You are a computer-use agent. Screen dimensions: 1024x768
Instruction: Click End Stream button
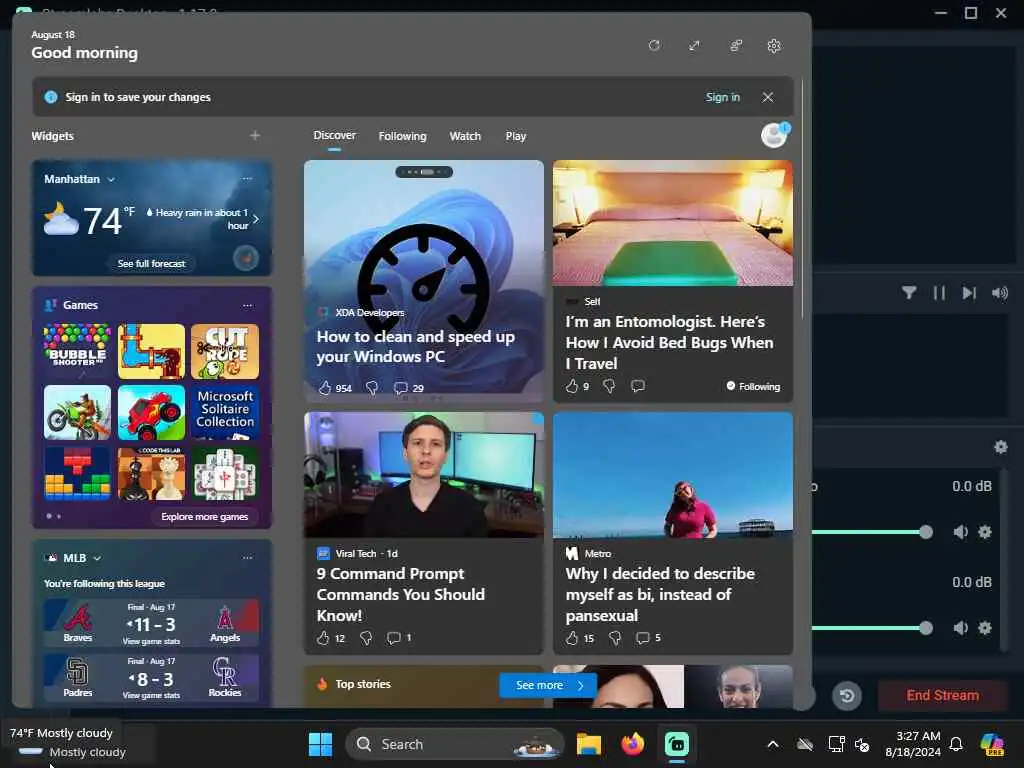click(x=942, y=696)
